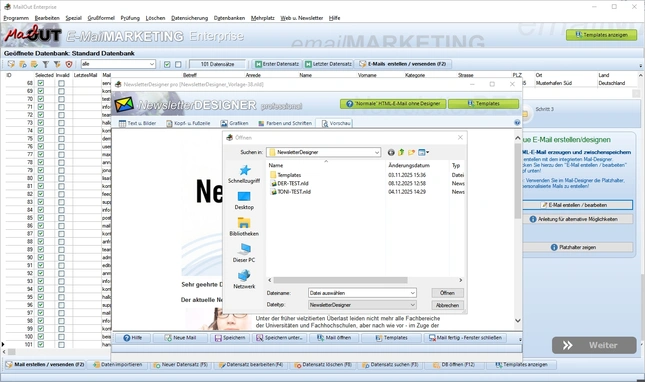Open the Programm menu in MailOut

16,18
